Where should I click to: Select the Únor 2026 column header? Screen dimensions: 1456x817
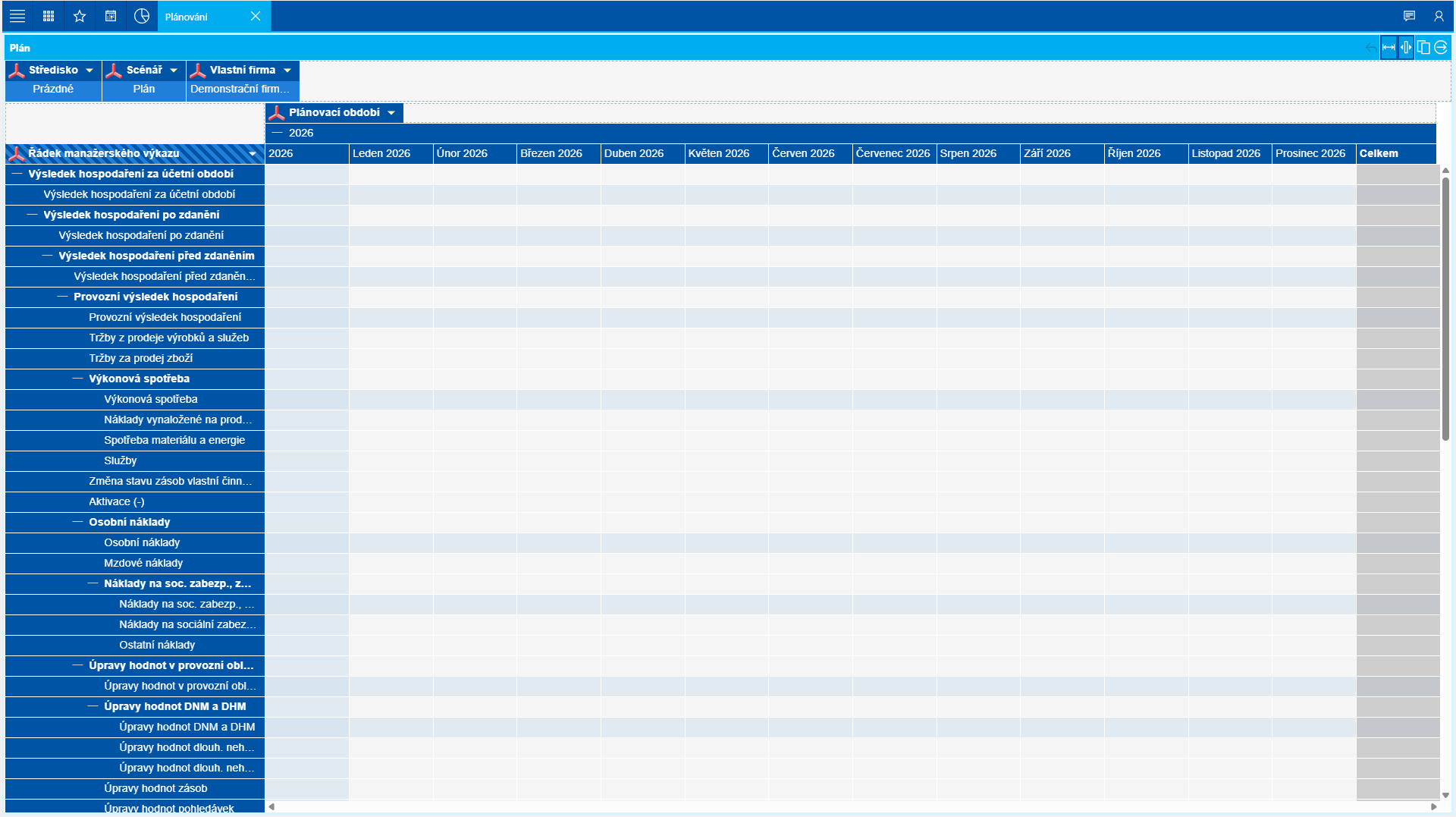[475, 154]
